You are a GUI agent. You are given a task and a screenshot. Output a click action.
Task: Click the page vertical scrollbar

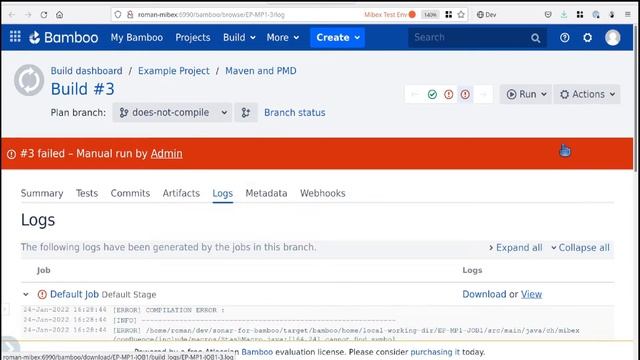[636, 98]
